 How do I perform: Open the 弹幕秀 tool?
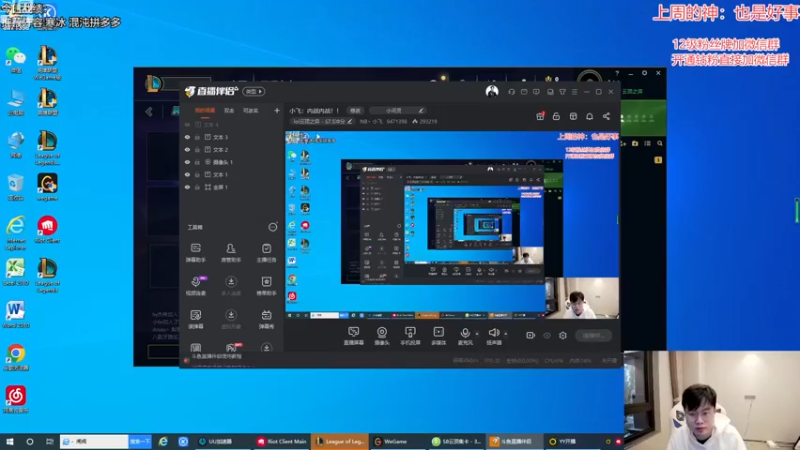(266, 319)
